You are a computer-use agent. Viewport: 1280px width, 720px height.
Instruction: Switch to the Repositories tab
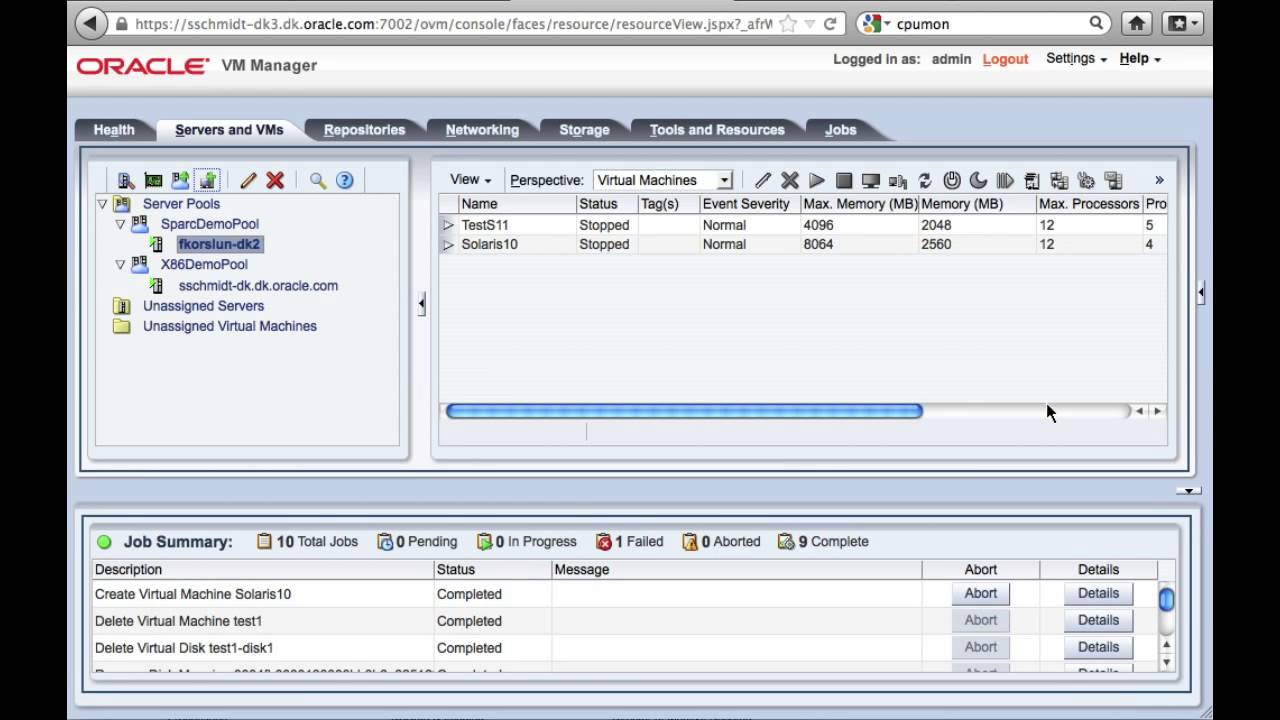[x=364, y=130]
